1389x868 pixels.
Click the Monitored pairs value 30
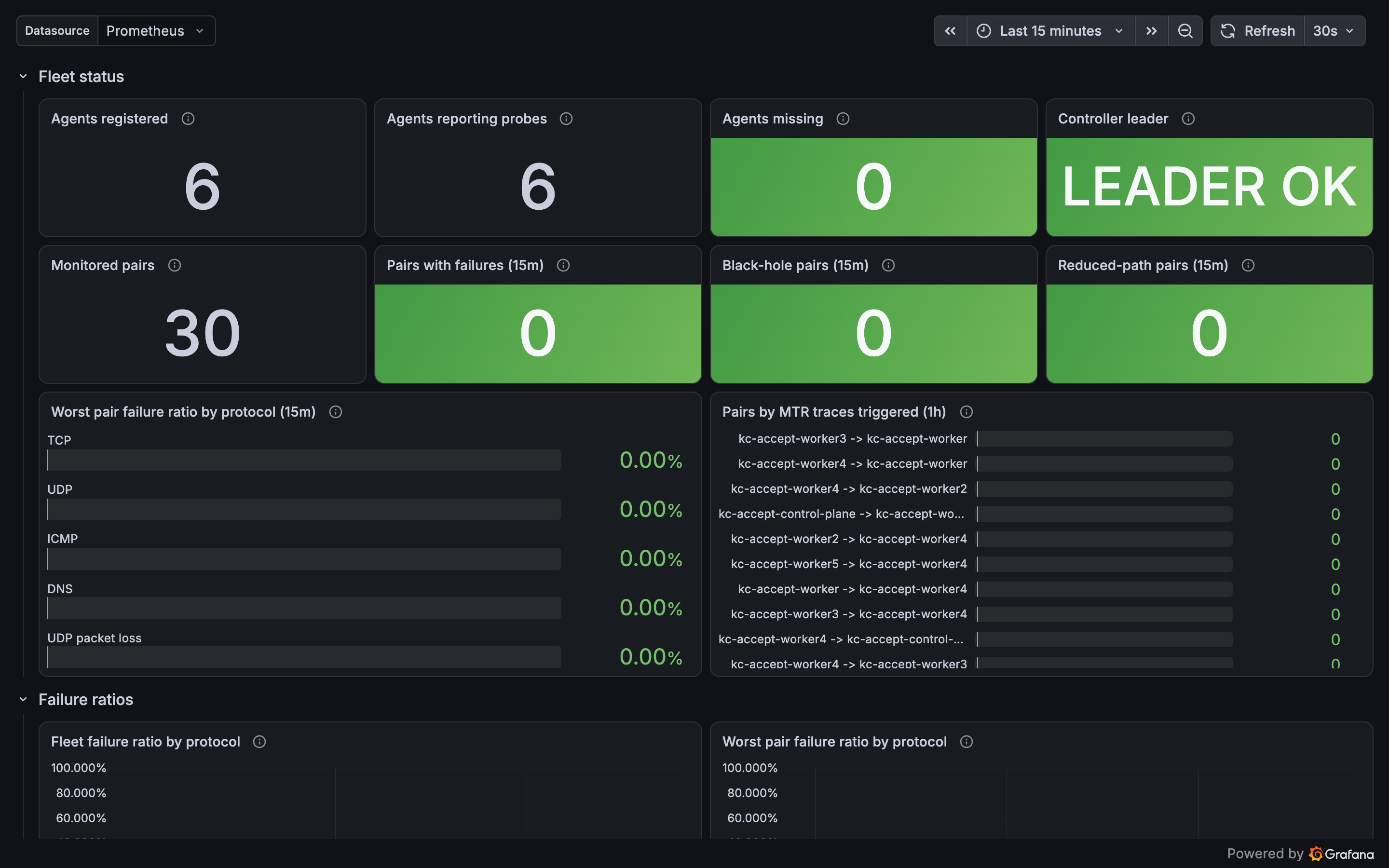tap(202, 333)
